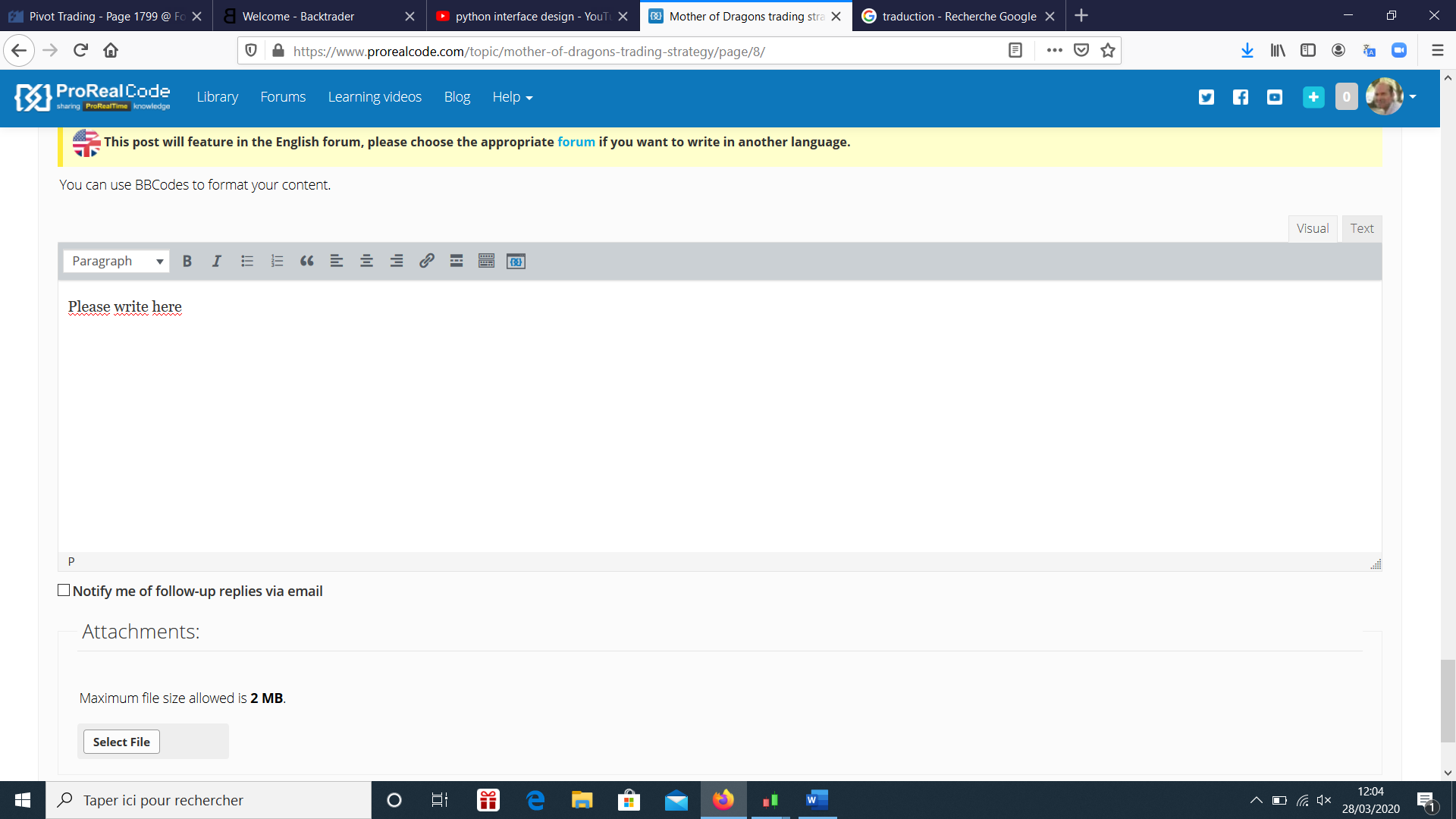Expand the Help menu

point(512,97)
